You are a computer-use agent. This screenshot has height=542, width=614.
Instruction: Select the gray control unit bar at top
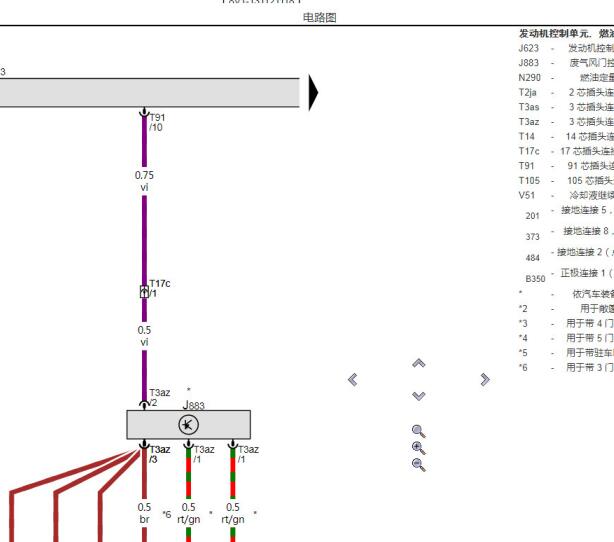tap(150, 92)
